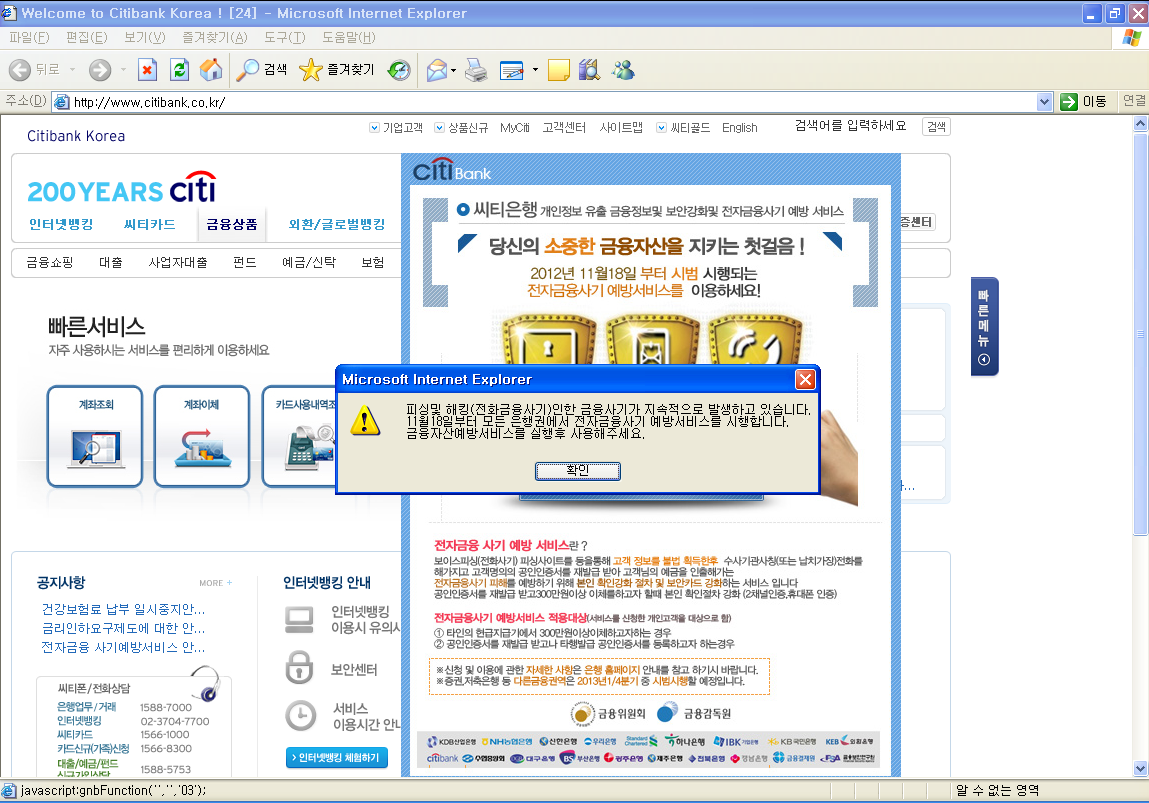Open History clock toolbar icon
Screen dimensions: 1149x803
[x=399, y=70]
